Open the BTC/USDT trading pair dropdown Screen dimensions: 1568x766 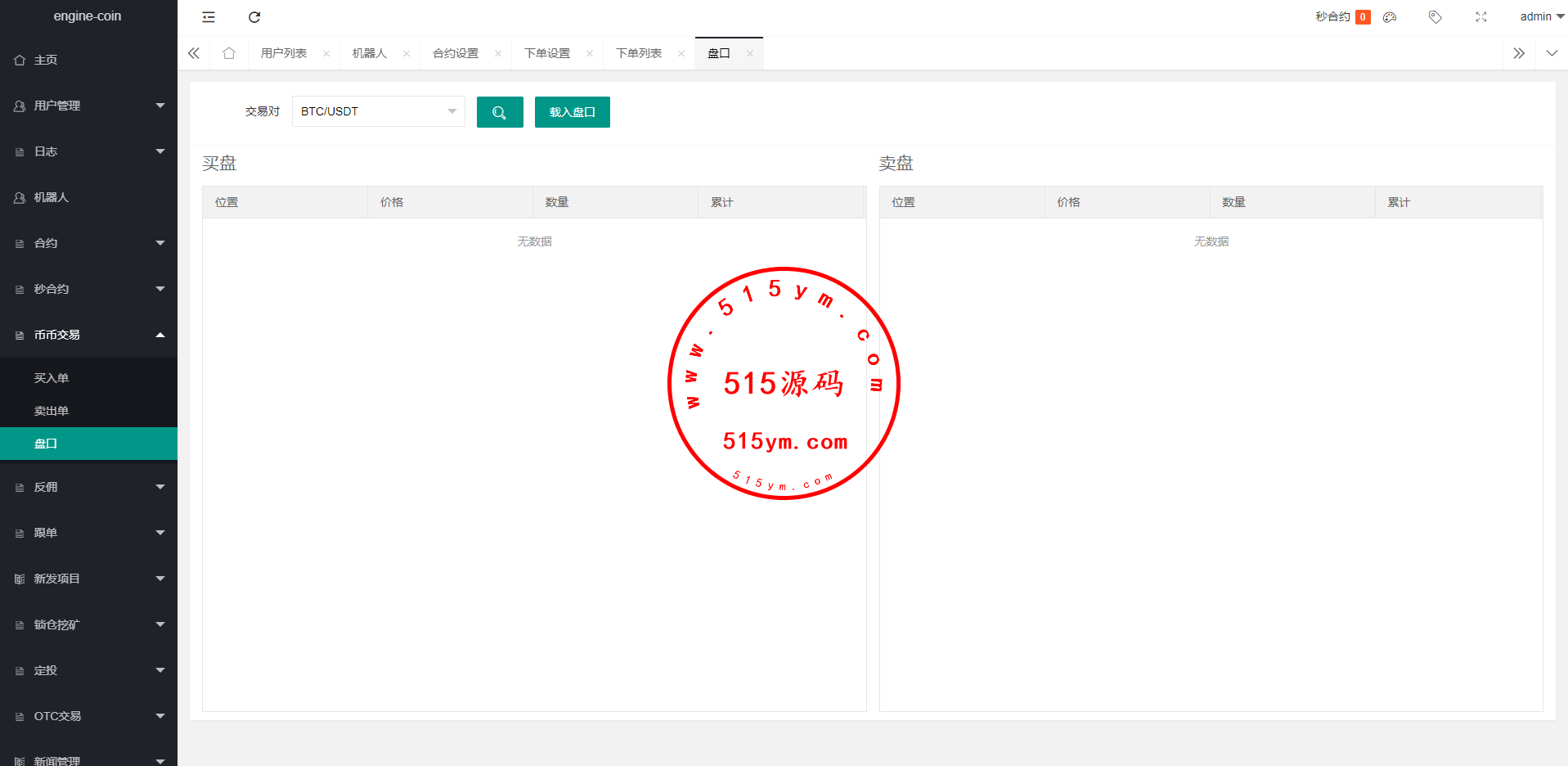click(378, 111)
